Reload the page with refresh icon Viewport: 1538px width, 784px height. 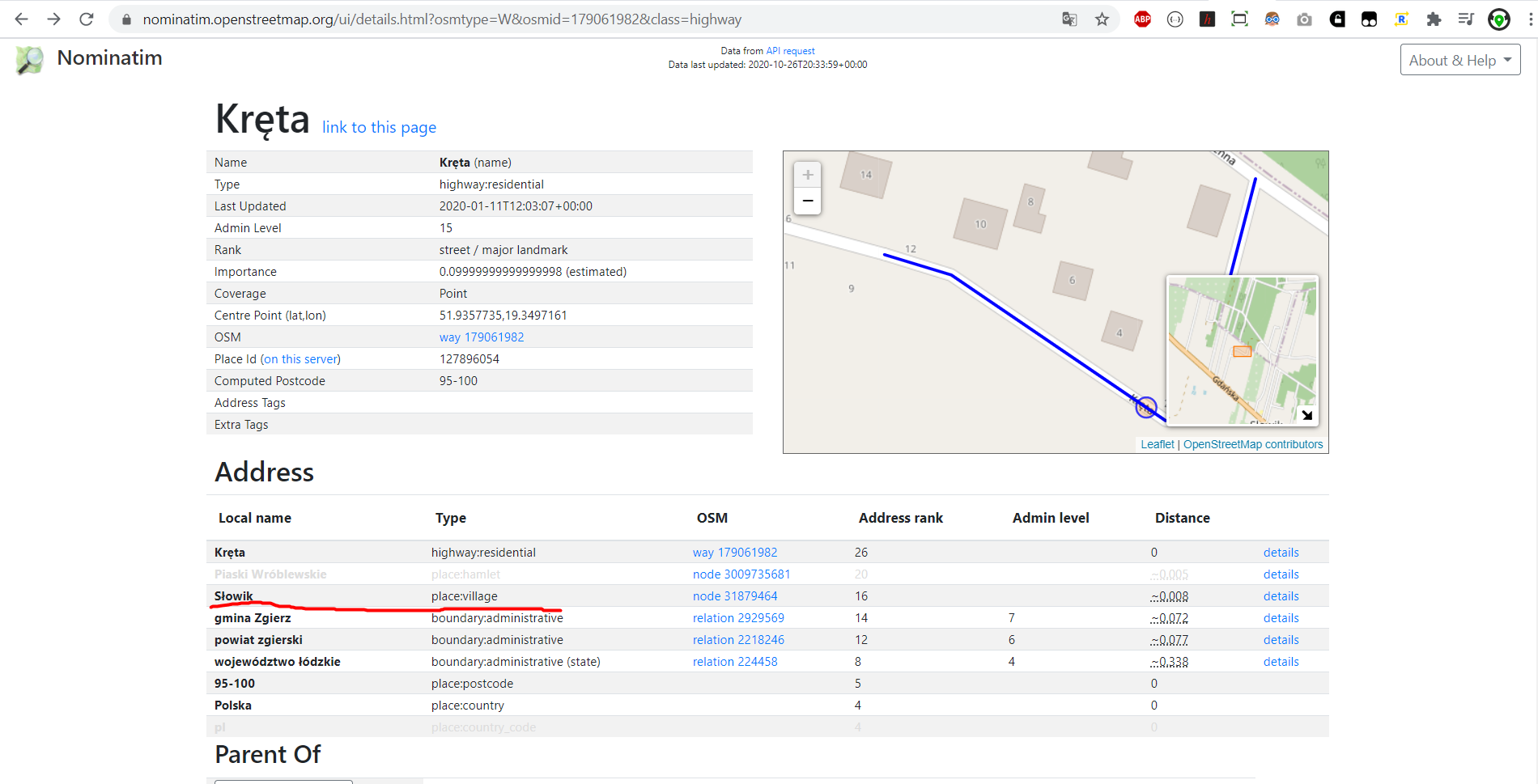pyautogui.click(x=87, y=19)
